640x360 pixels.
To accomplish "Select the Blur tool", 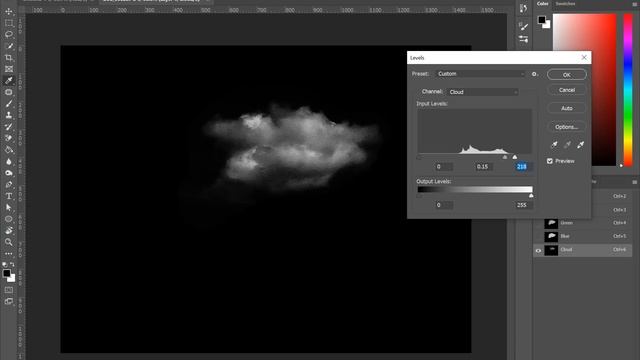I will point(9,161).
